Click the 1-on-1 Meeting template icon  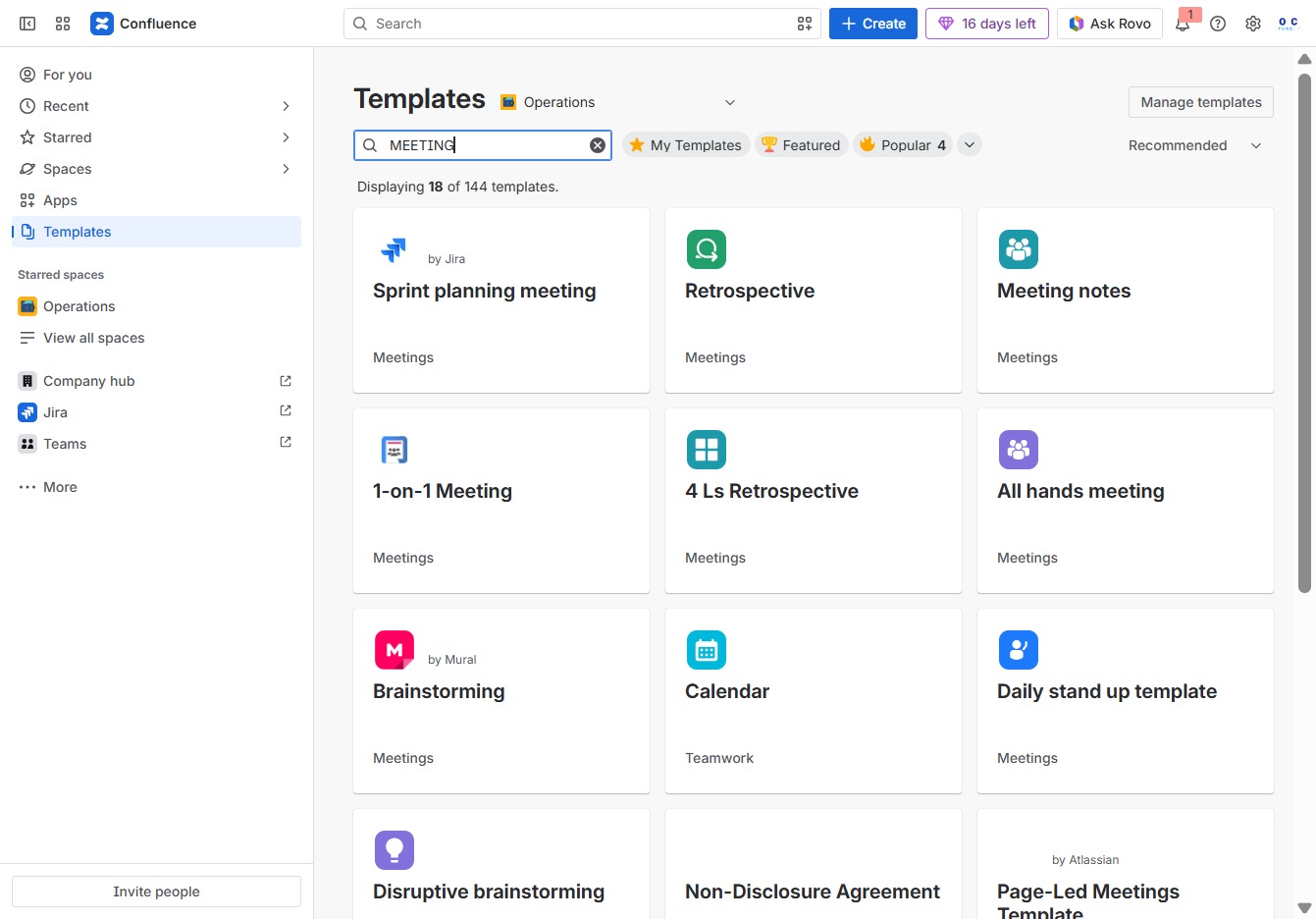tap(395, 450)
